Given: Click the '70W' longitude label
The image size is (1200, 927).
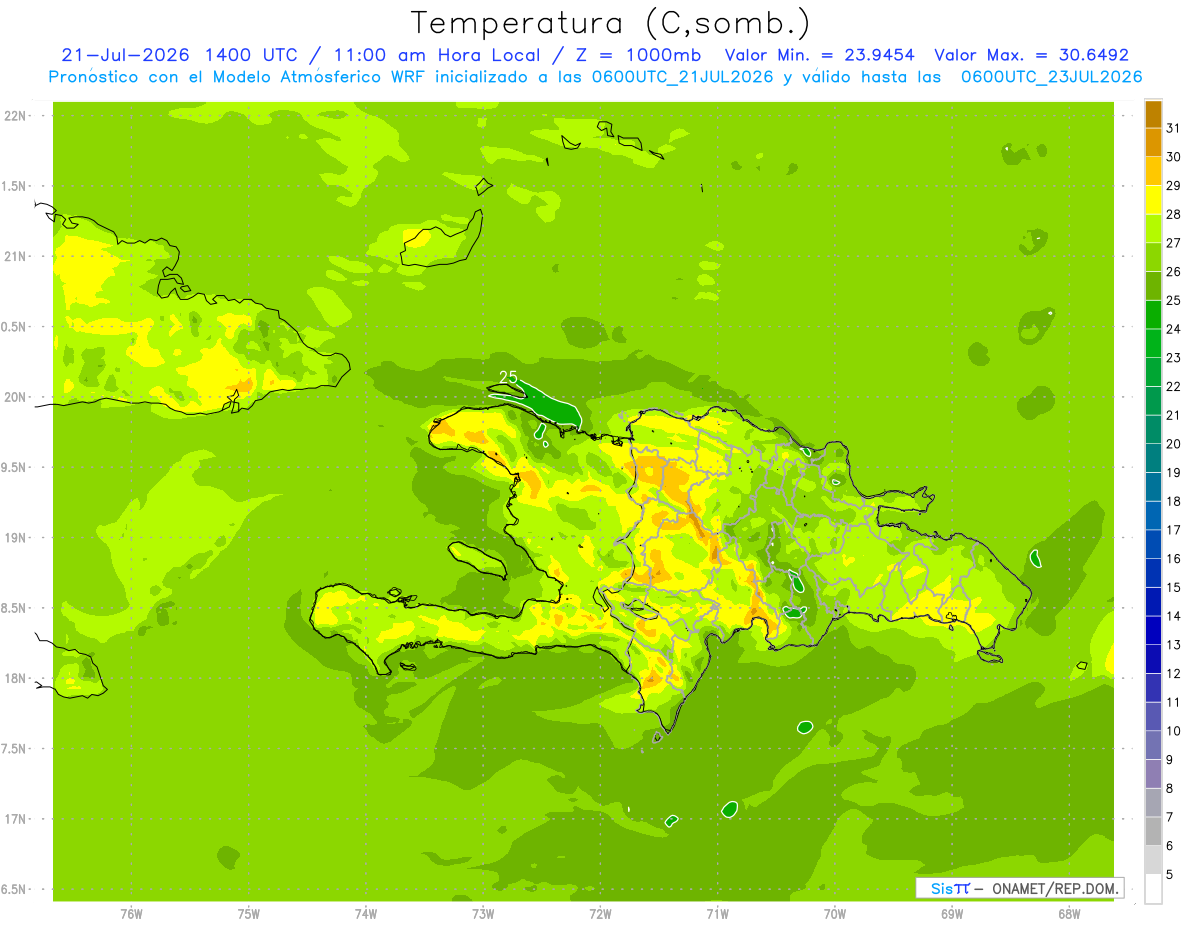Looking at the screenshot, I should tap(835, 914).
